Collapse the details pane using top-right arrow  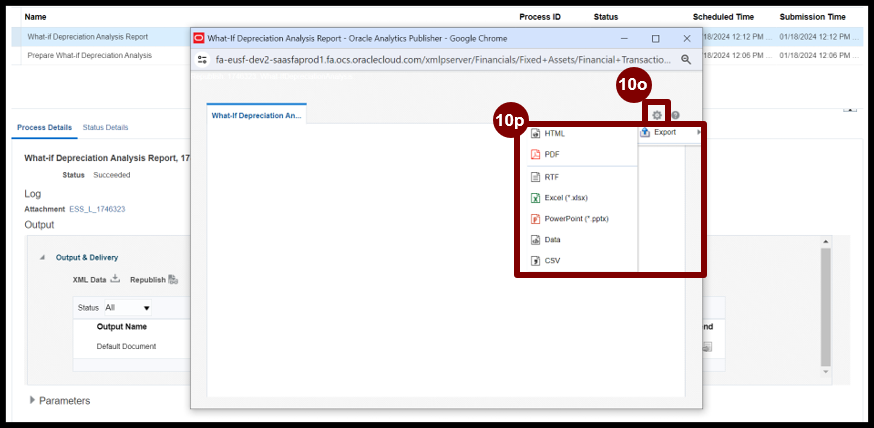(x=849, y=109)
